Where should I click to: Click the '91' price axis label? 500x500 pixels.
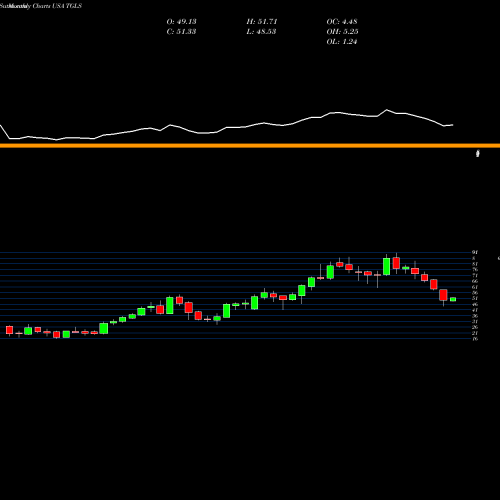coord(475,252)
